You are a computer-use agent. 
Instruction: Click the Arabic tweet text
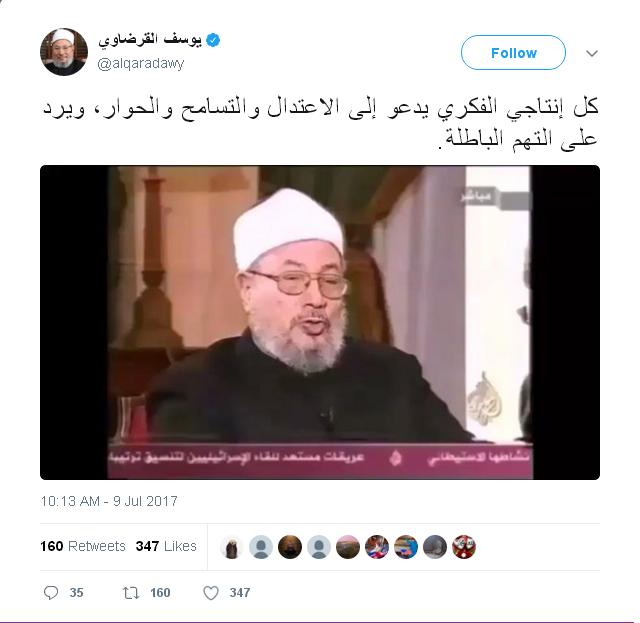point(320,123)
